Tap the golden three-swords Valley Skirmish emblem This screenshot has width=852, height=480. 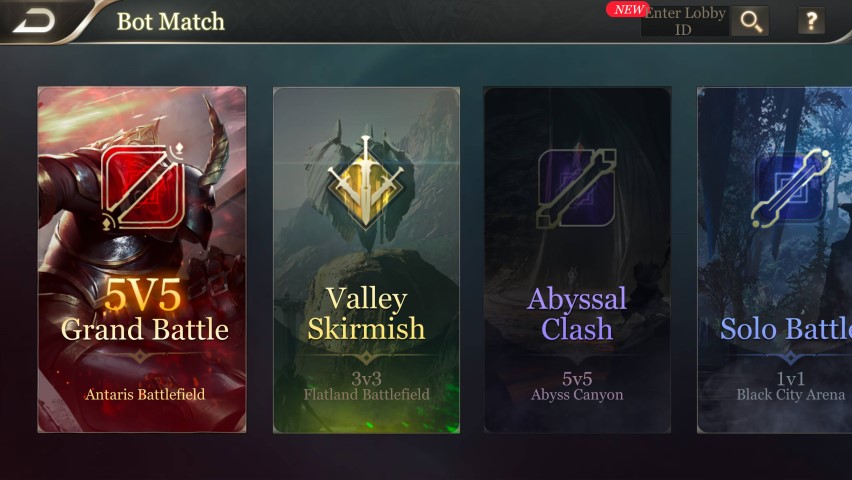[366, 183]
